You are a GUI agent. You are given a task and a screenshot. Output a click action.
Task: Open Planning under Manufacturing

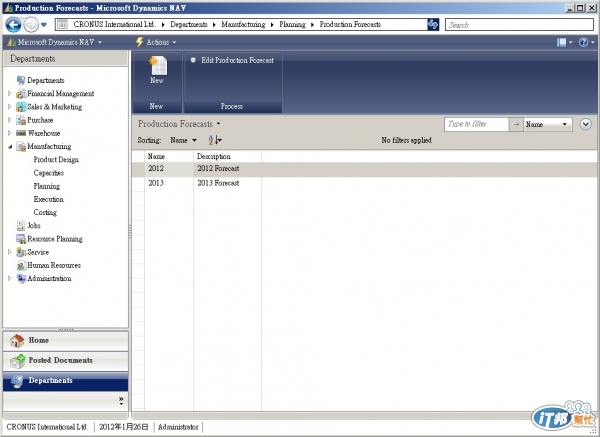point(47,186)
